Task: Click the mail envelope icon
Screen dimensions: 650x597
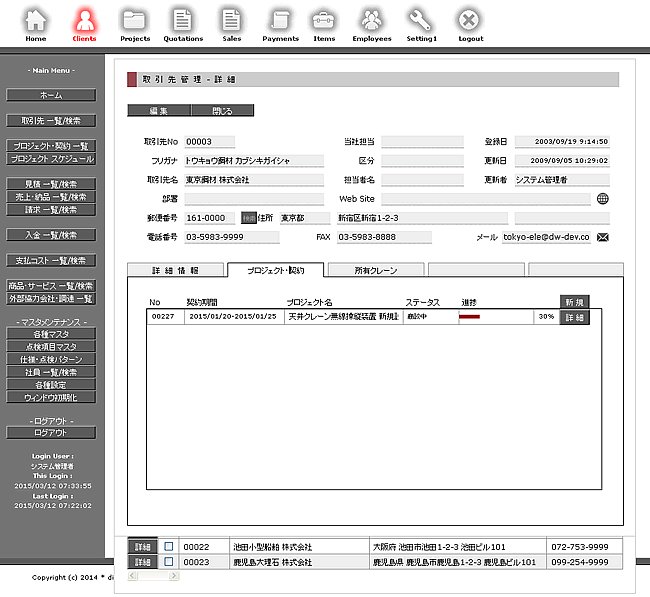Action: tap(603, 237)
